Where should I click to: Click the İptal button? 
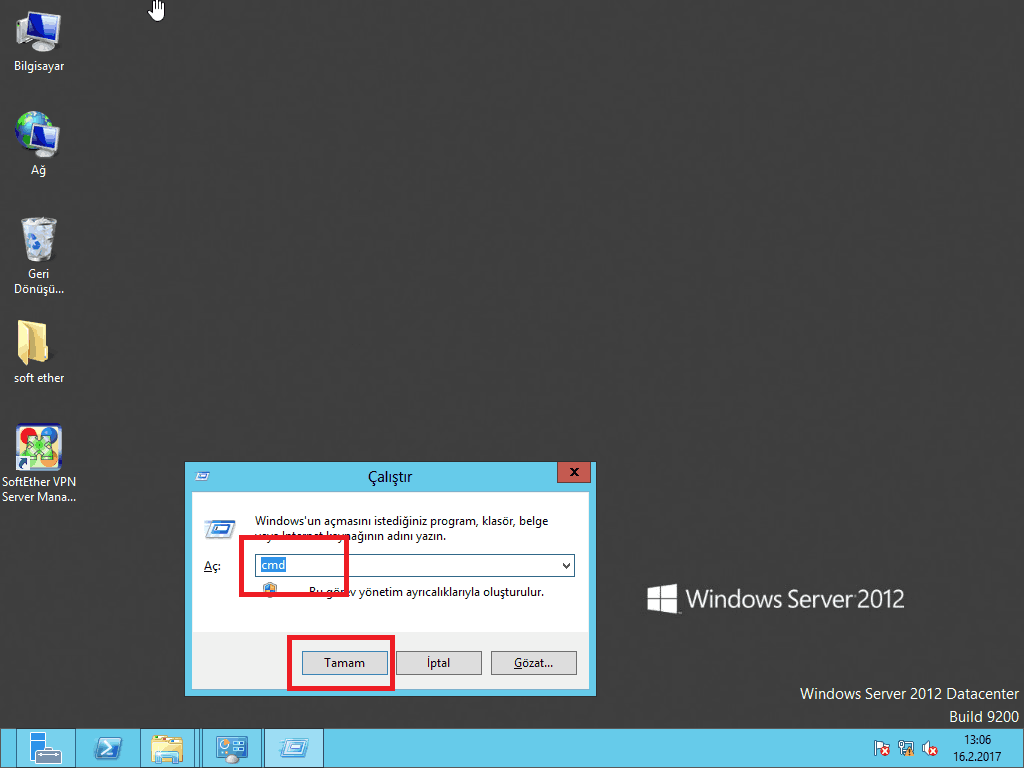click(439, 662)
